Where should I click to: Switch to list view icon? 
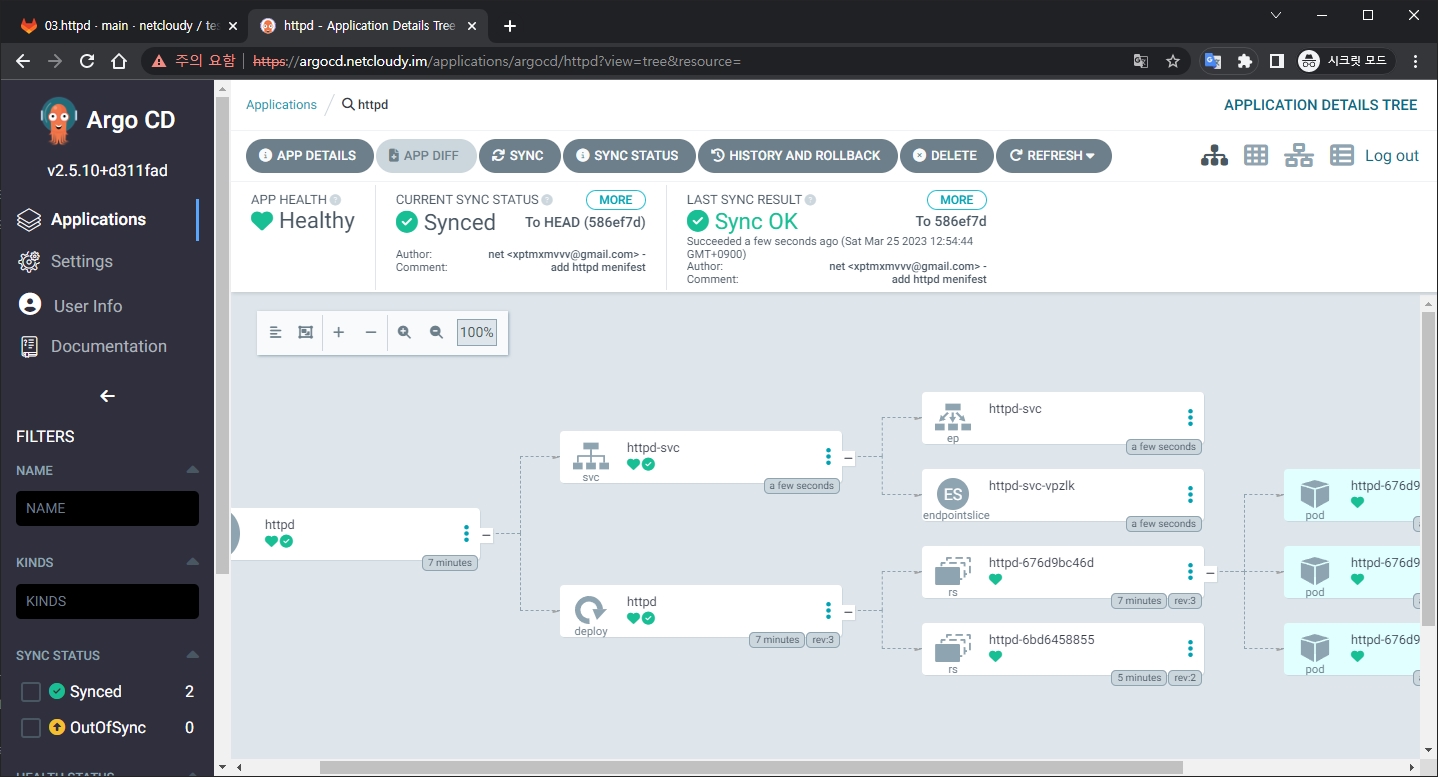click(x=1341, y=155)
